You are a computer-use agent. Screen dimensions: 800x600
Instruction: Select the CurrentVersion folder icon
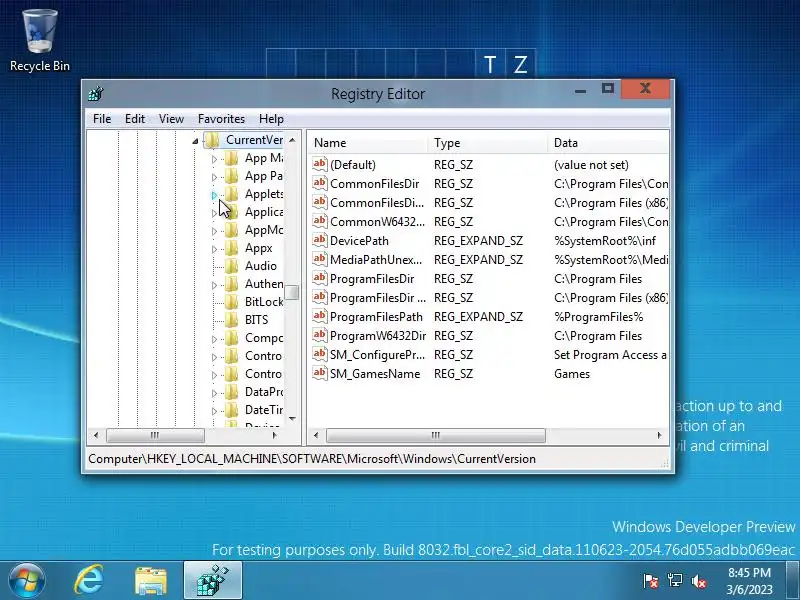(212, 140)
